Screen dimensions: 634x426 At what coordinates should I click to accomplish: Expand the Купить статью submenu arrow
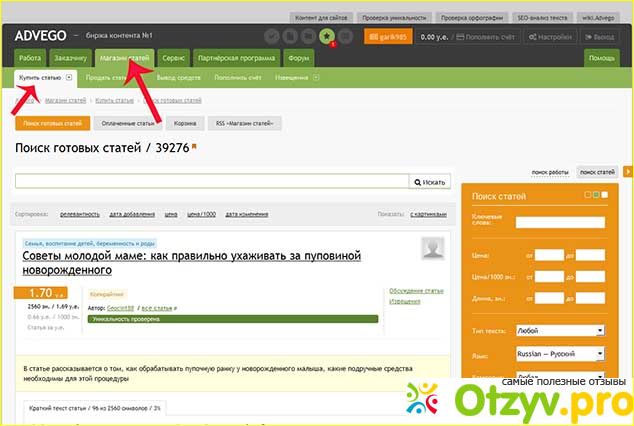(69, 77)
